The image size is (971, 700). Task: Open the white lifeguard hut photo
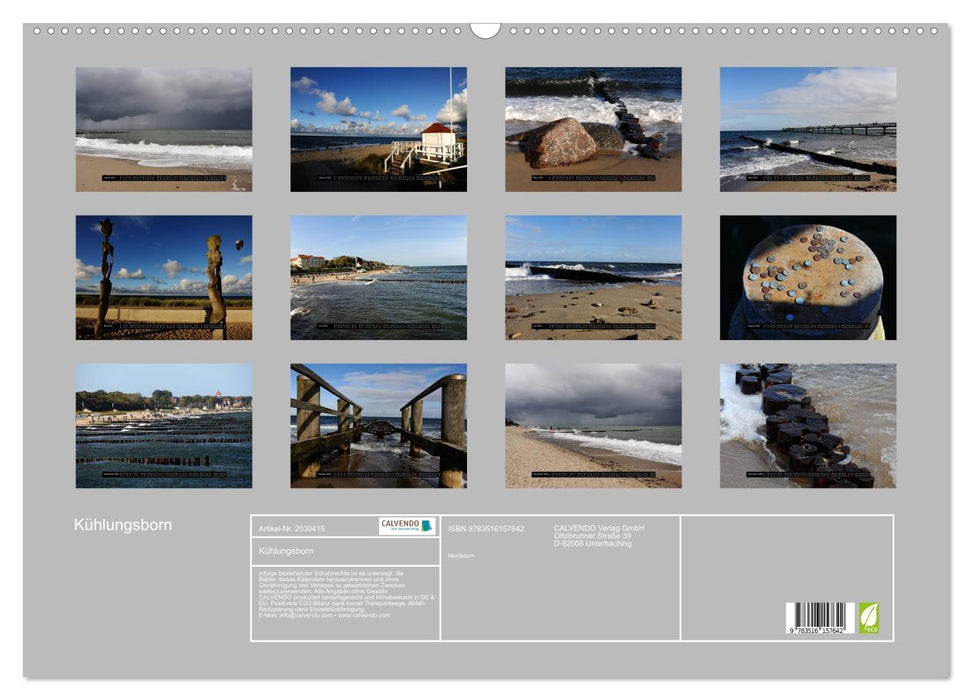[378, 129]
